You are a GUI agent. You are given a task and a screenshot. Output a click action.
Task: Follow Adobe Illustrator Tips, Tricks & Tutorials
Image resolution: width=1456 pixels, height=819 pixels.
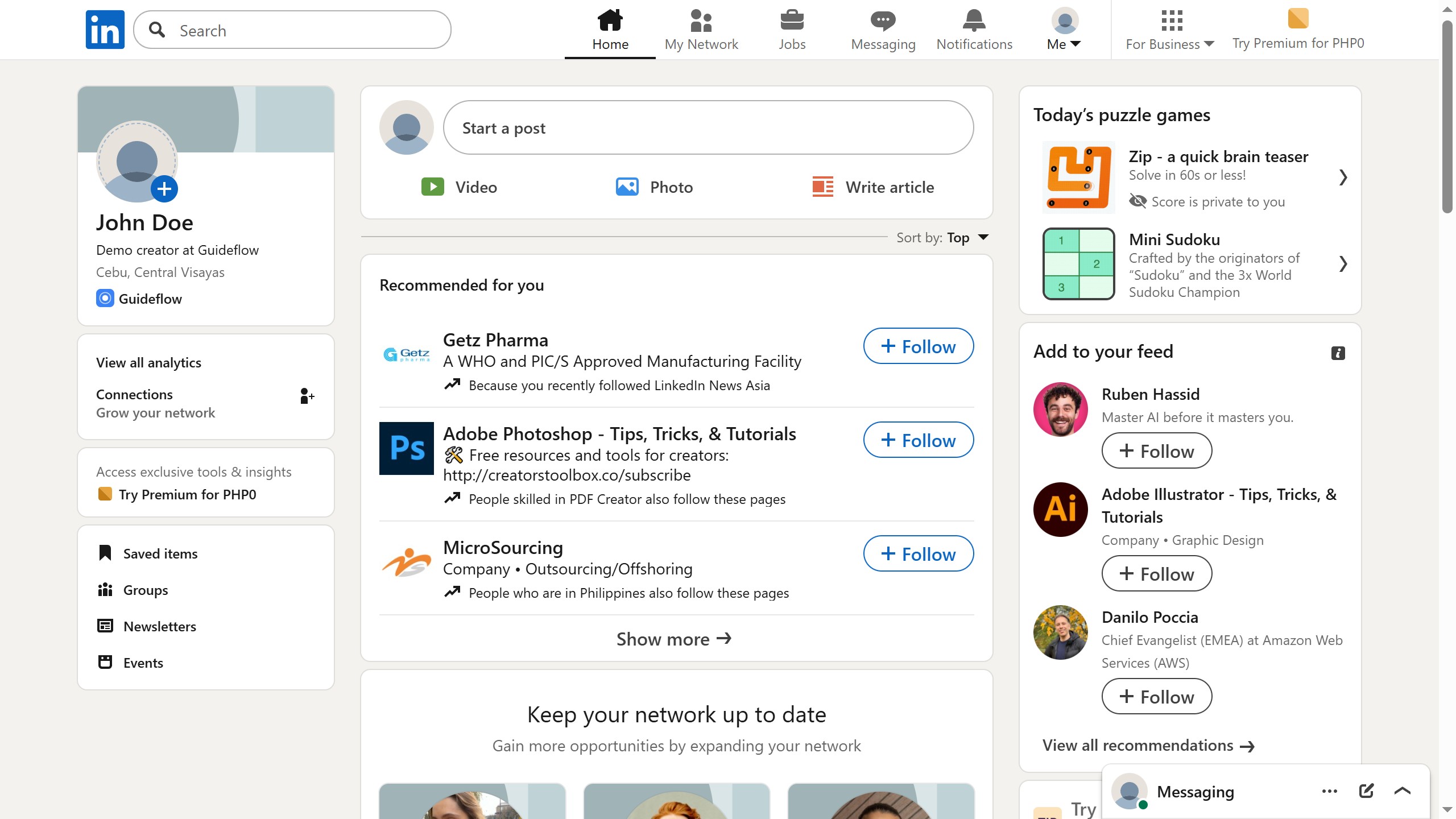click(1157, 574)
